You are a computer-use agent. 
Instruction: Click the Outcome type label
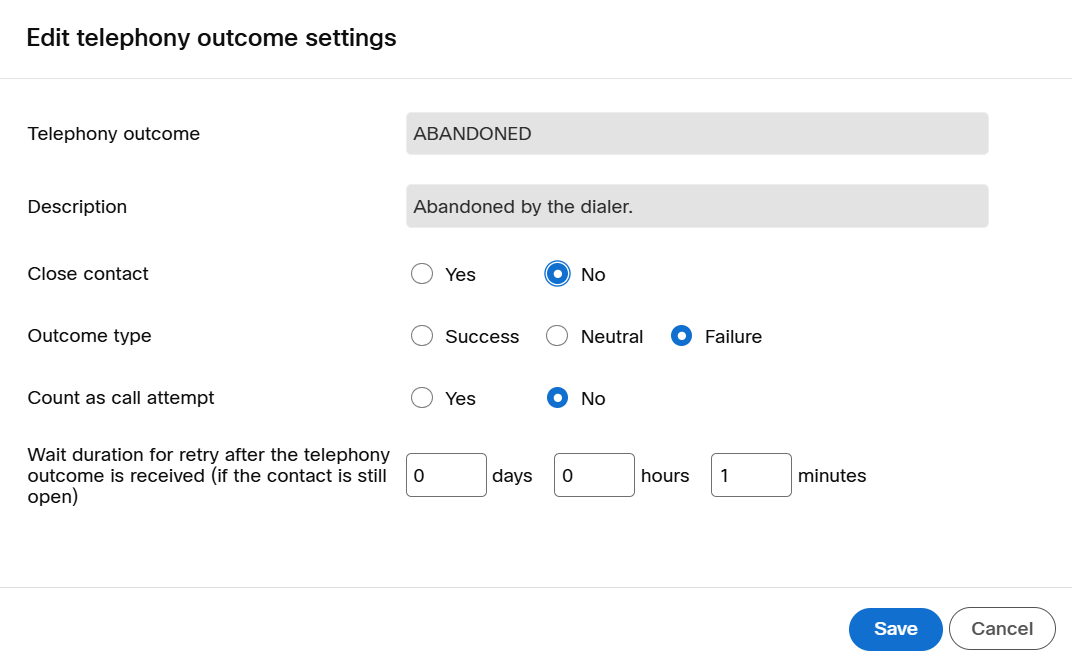pos(90,336)
